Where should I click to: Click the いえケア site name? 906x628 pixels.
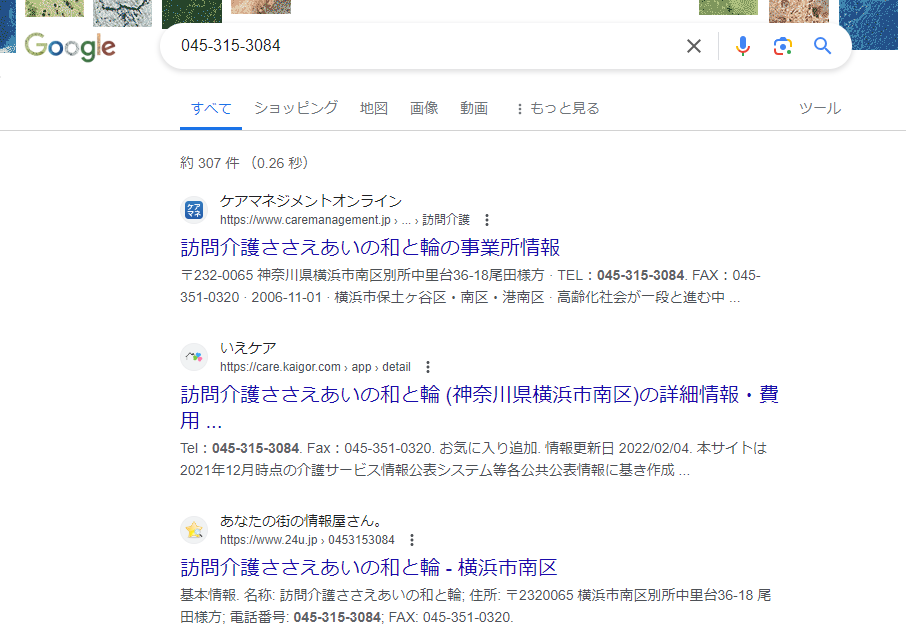pos(248,348)
